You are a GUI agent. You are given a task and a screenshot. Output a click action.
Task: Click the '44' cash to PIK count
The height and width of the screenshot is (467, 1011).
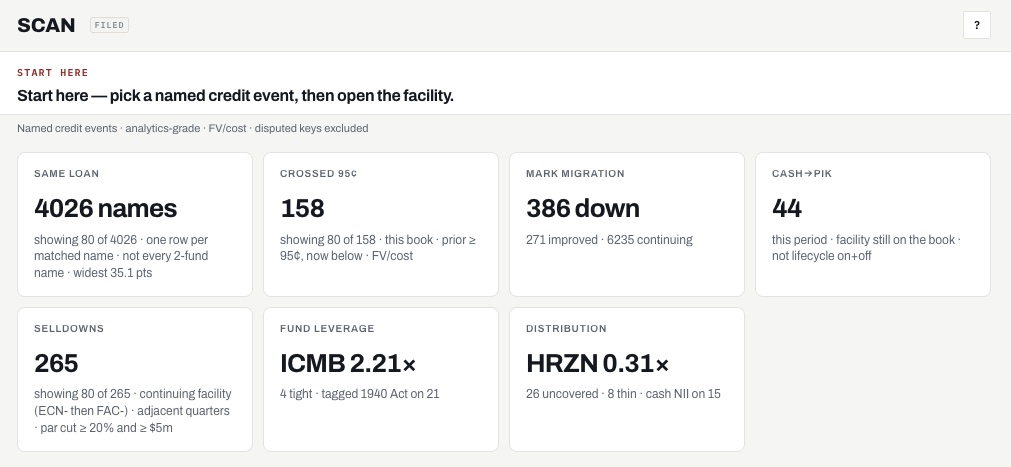tap(787, 208)
